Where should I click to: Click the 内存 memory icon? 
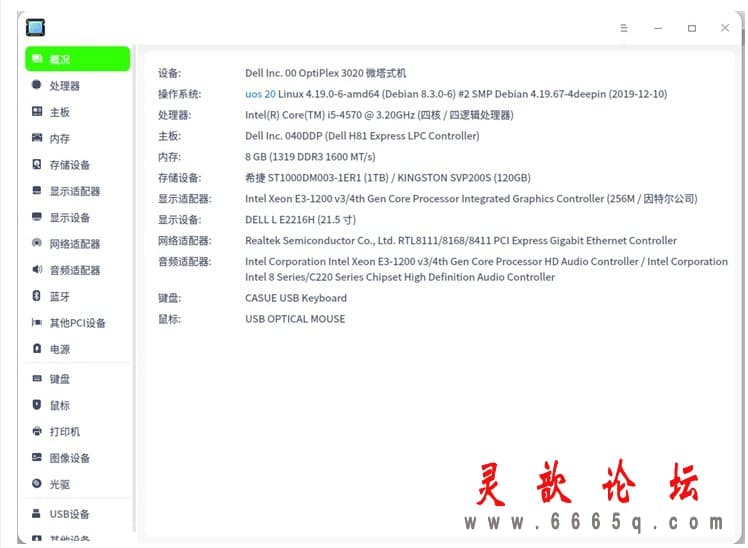(x=37, y=138)
